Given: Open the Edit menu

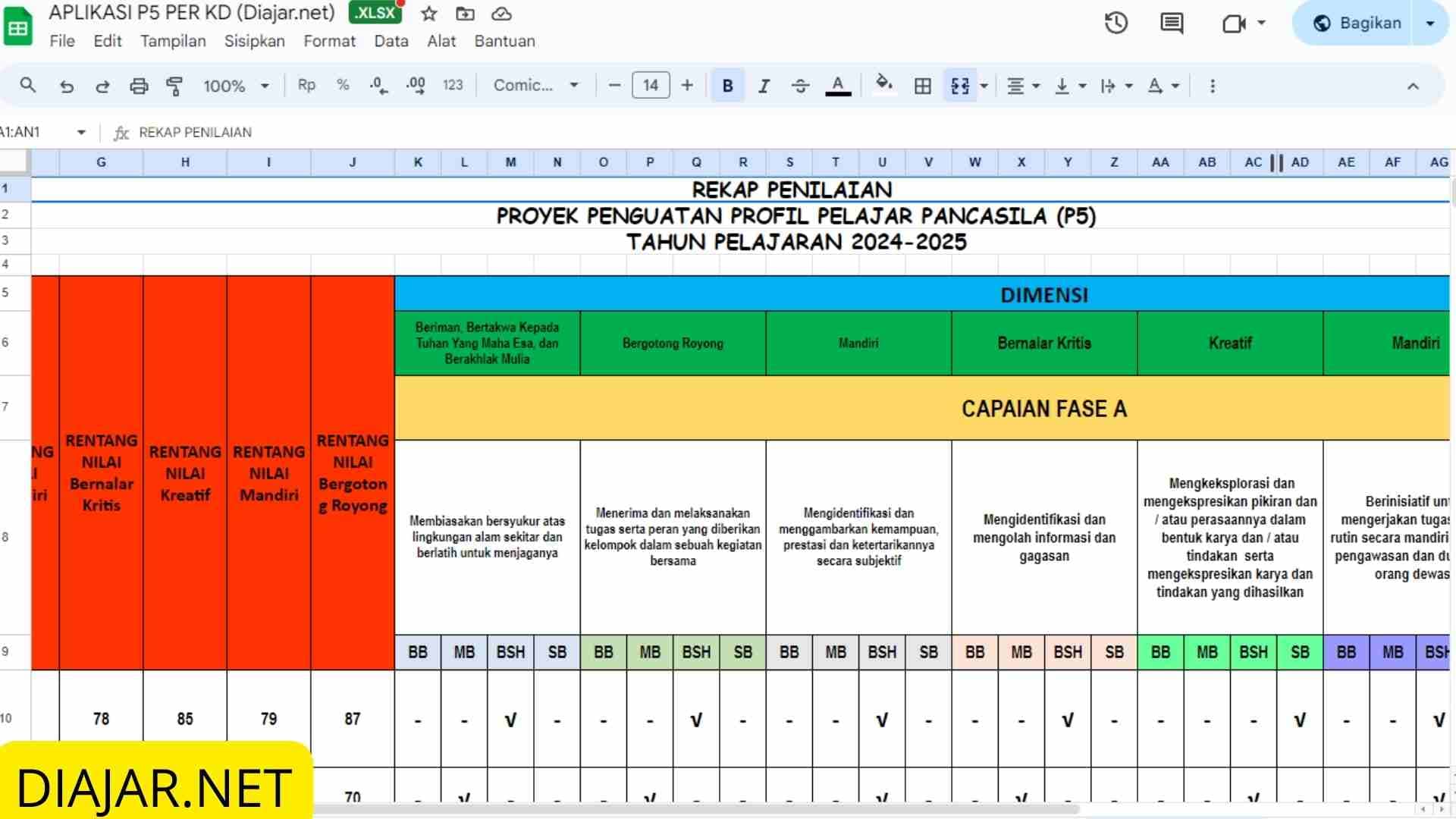Looking at the screenshot, I should [x=108, y=41].
